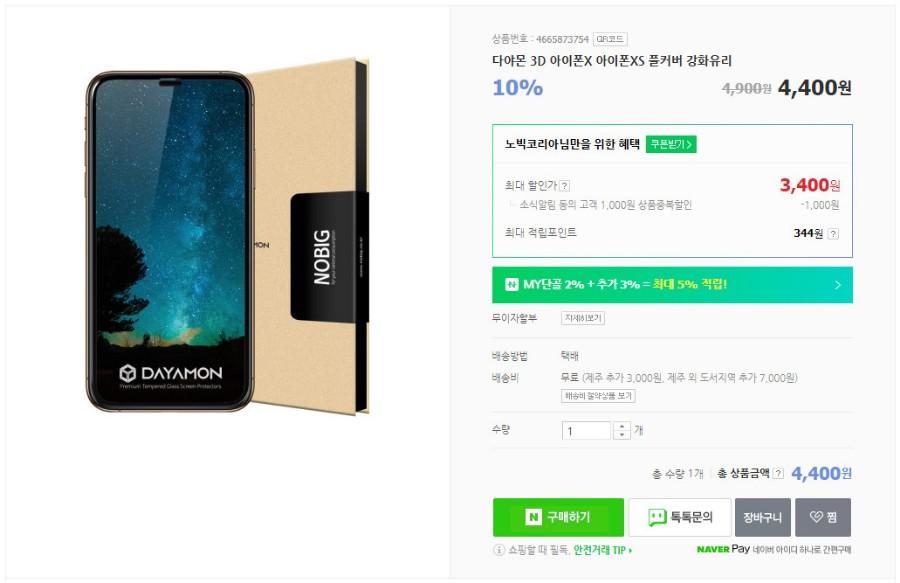Expand MY단골 banner with right chevron
Viewport: 900px width, 583px height.
(837, 285)
